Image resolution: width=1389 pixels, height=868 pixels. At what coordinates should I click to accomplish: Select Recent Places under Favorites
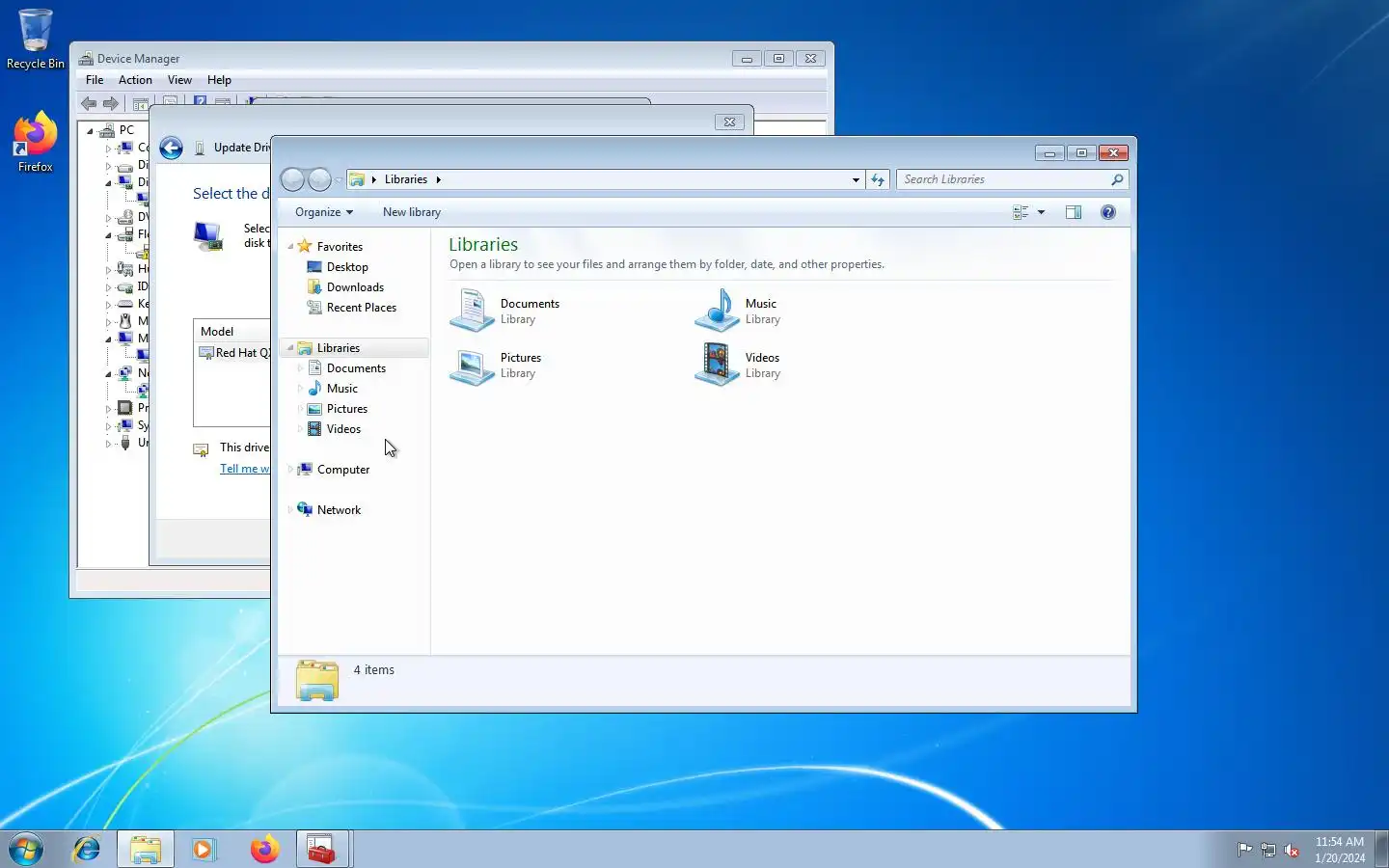362,308
